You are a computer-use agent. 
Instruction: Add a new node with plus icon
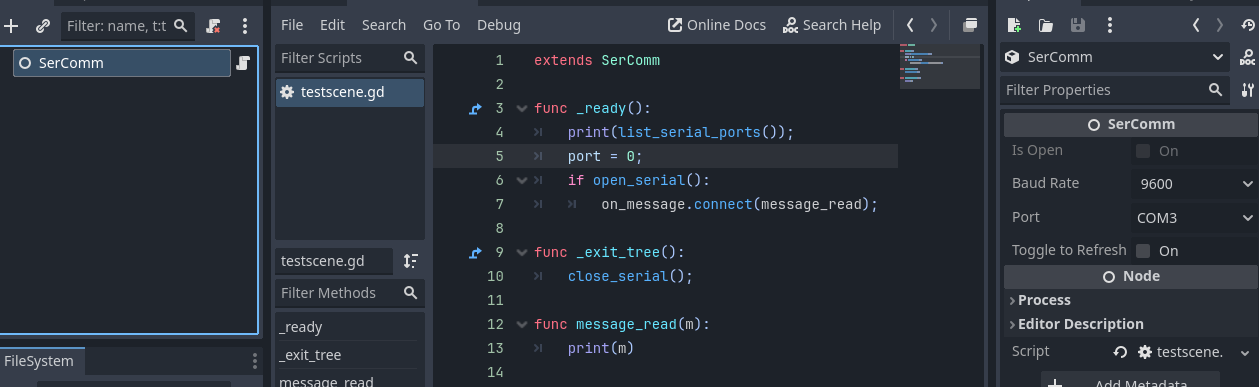point(12,26)
